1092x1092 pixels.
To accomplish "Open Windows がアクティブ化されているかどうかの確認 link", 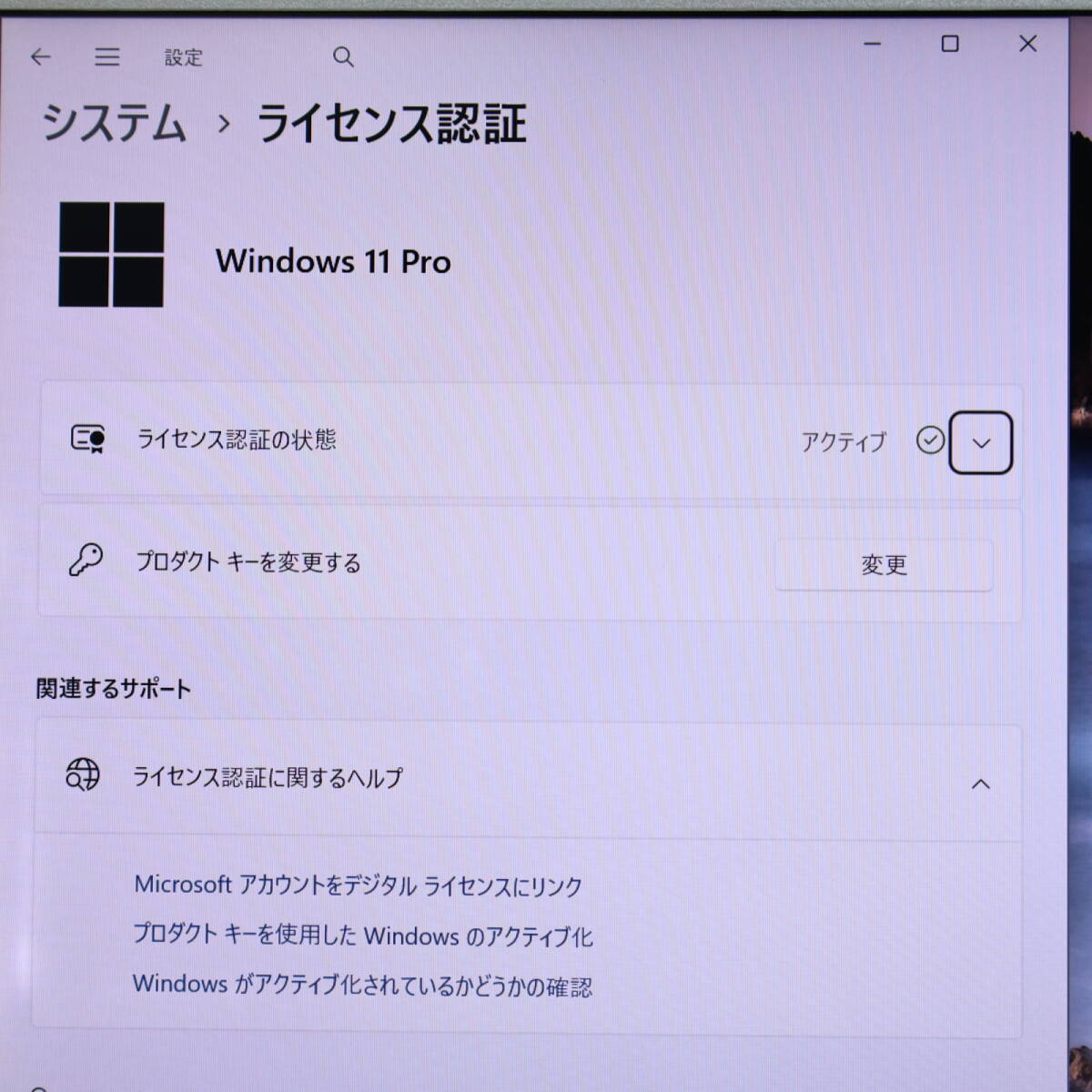I will (x=362, y=986).
